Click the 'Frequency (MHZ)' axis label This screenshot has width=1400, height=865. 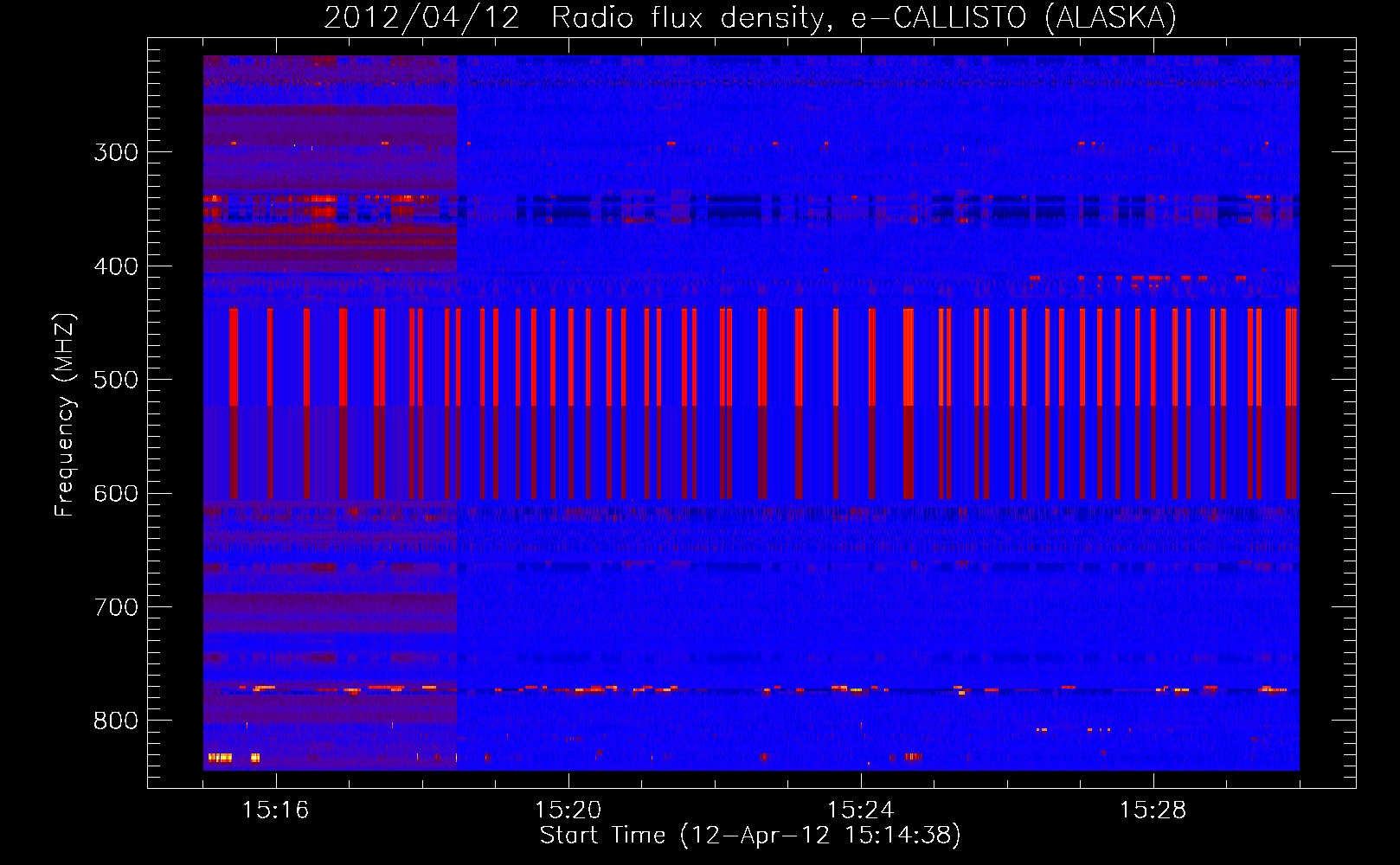pyautogui.click(x=65, y=415)
